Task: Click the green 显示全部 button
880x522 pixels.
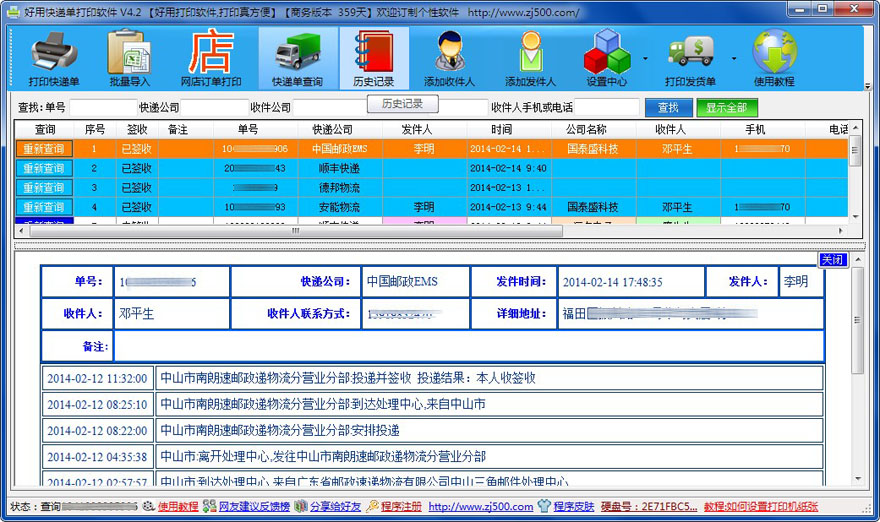Action: (x=727, y=107)
